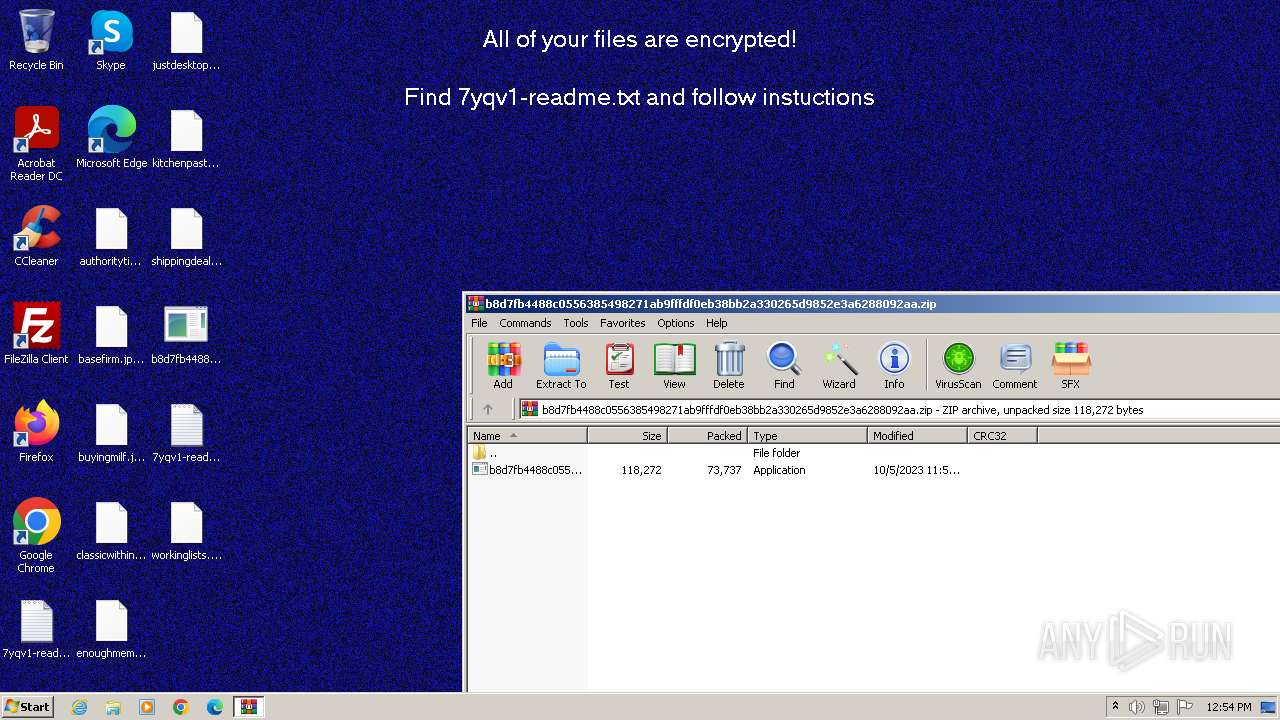Screen dimensions: 1280x720
Task: Click the Add toolbar icon in WinRAR
Action: coord(503,365)
